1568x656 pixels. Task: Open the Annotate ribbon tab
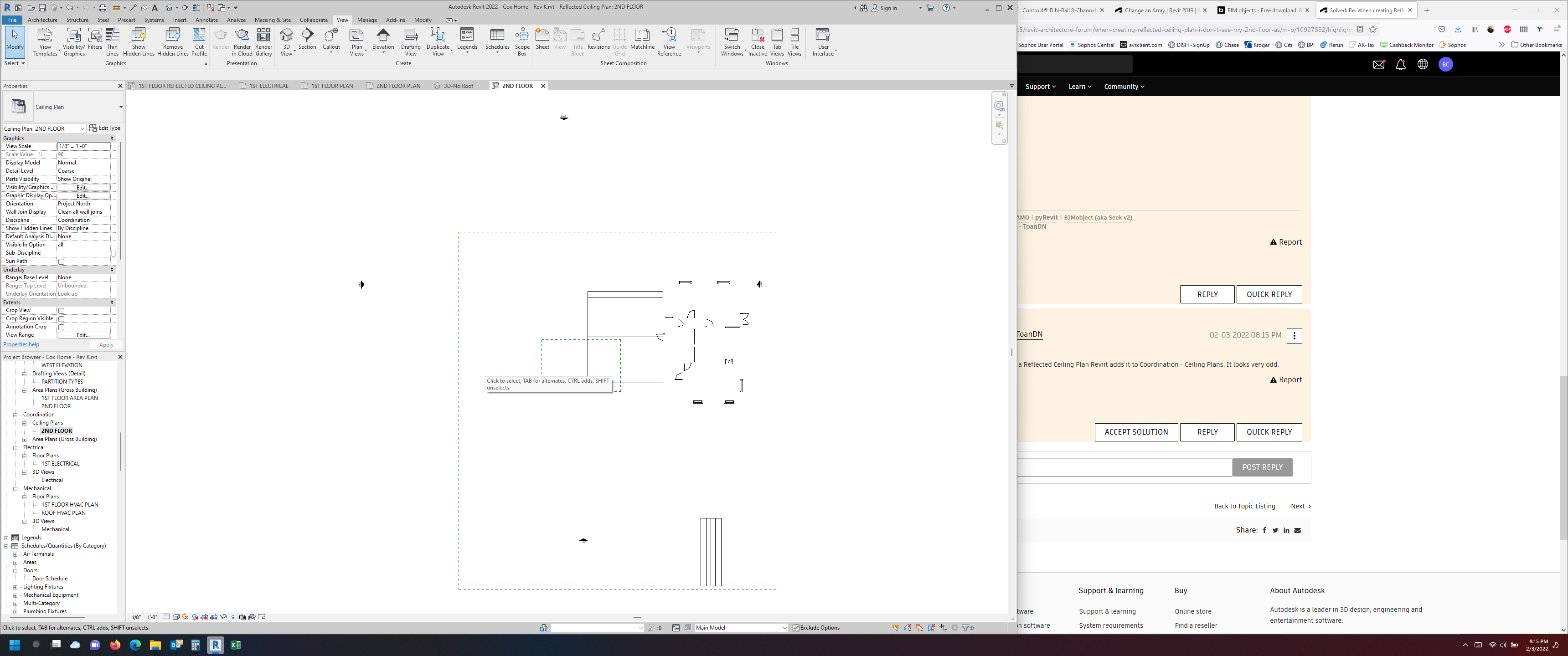pos(206,20)
